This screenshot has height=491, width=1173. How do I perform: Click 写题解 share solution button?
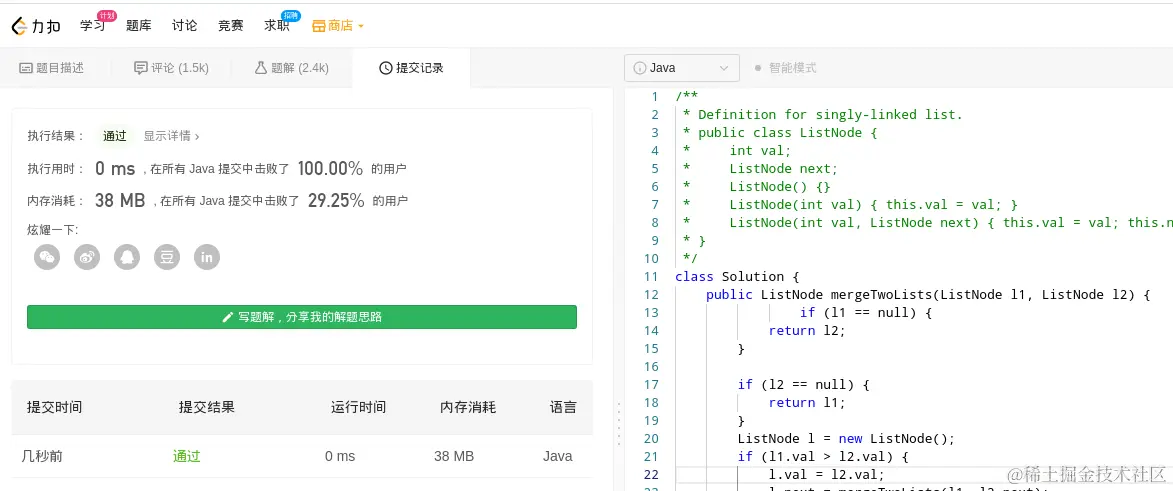click(x=301, y=317)
